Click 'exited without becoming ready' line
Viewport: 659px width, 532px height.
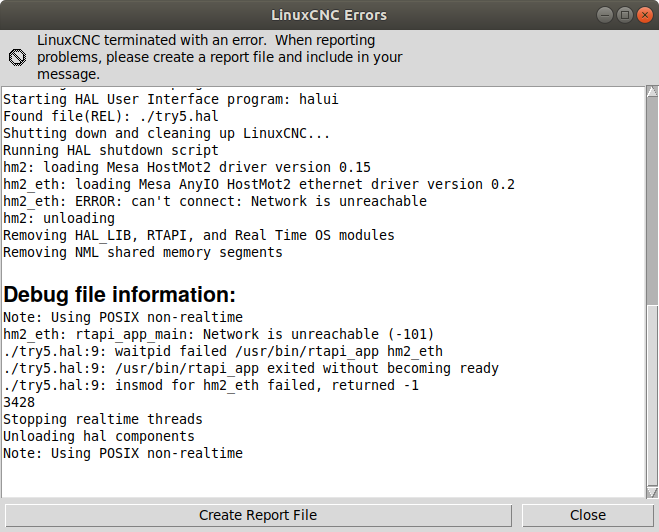click(251, 369)
